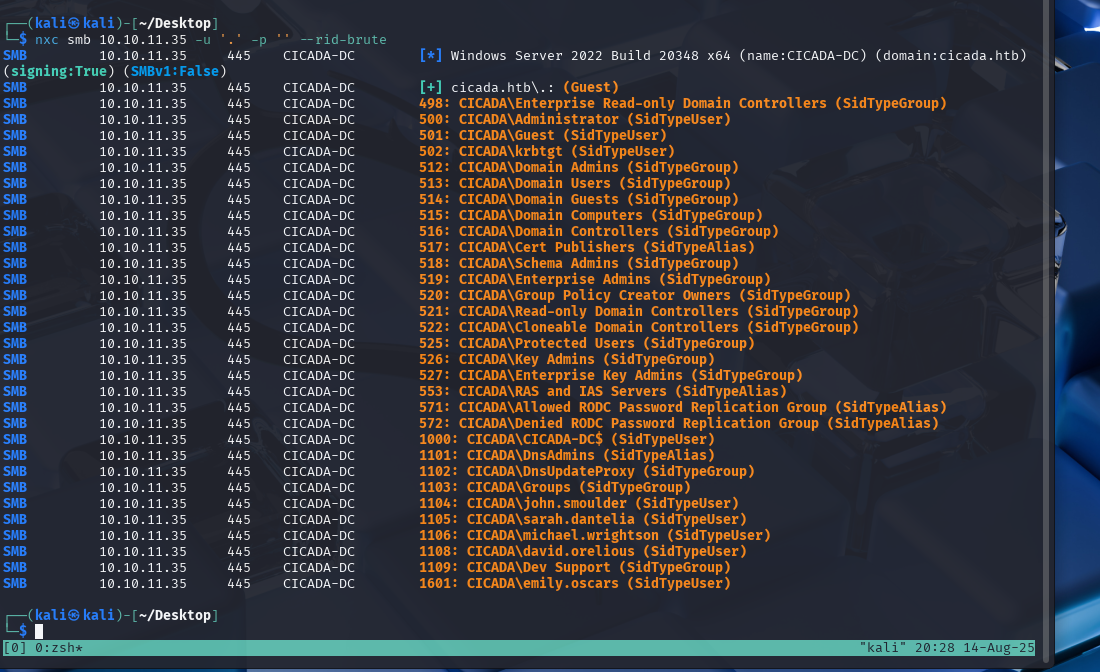Click the 525: CICADA\Protected Users entry
1100x672 pixels.
pyautogui.click(x=586, y=344)
